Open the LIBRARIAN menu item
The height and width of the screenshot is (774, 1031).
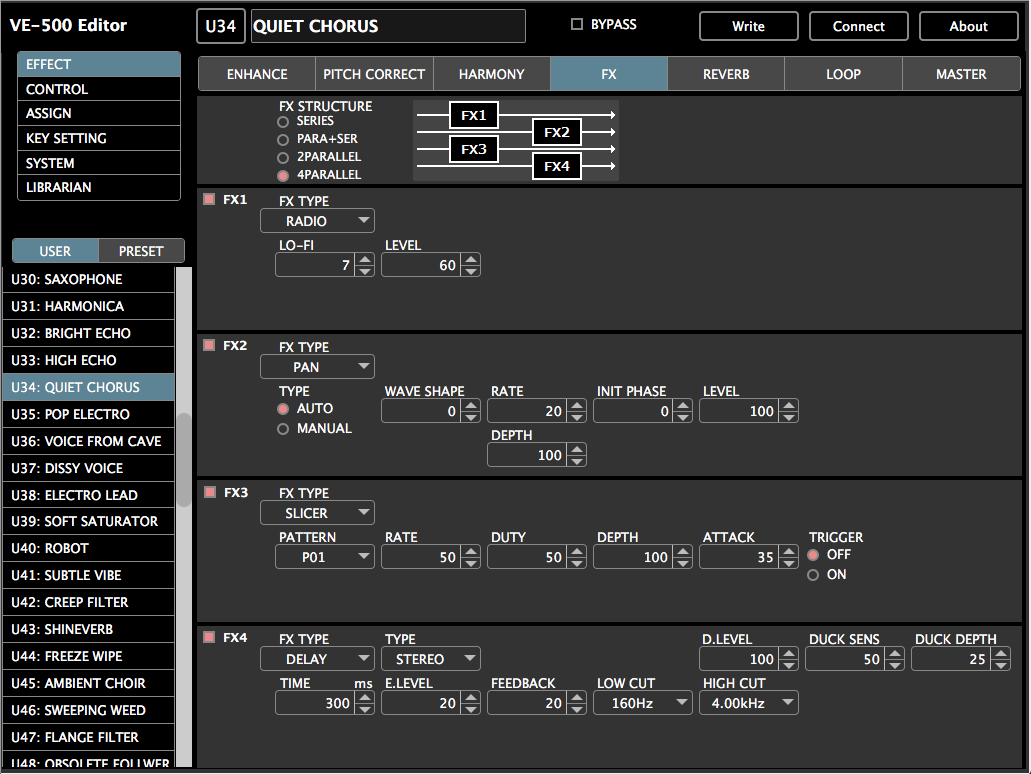coord(99,187)
